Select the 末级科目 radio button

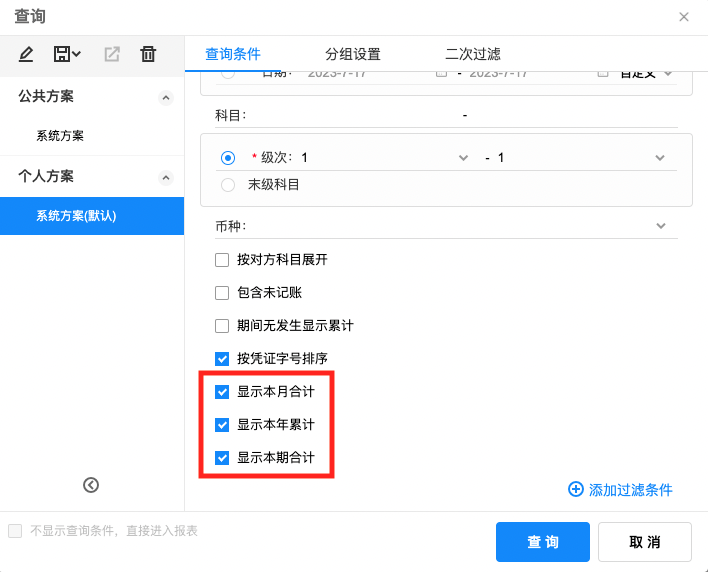click(228, 185)
